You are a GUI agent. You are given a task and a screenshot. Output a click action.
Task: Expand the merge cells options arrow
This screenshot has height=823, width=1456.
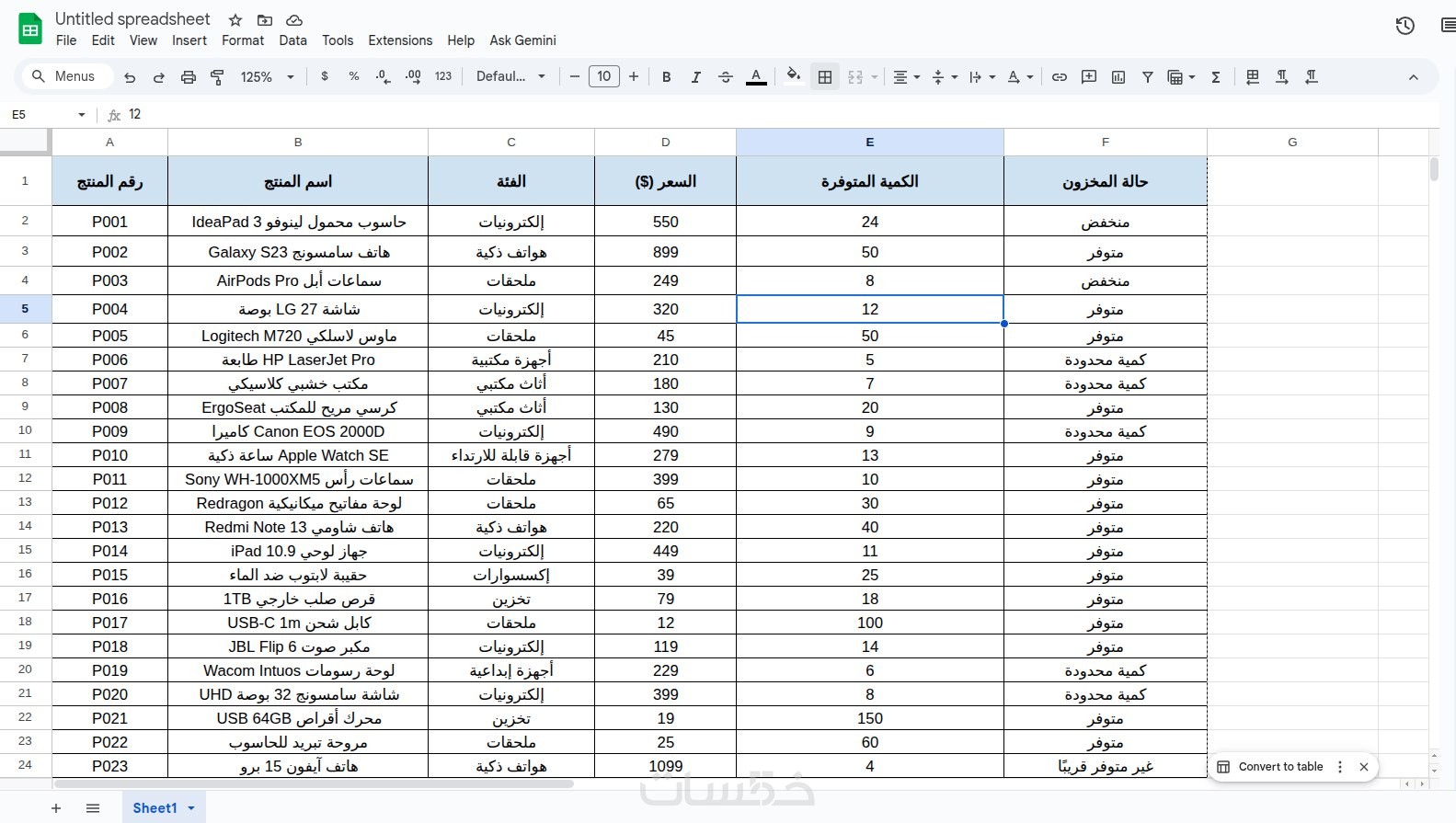point(875,77)
